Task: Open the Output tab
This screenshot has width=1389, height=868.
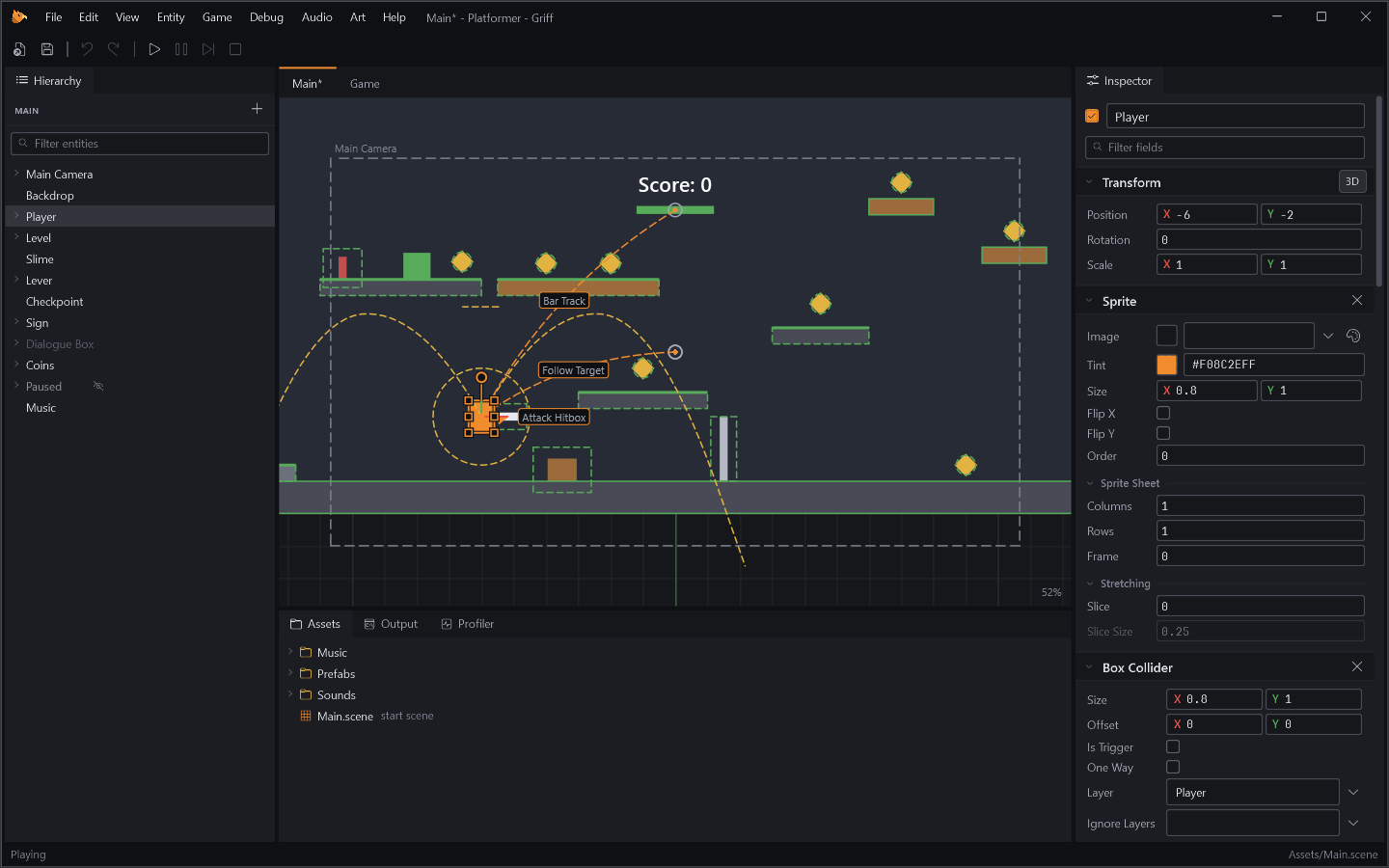Action: (391, 624)
